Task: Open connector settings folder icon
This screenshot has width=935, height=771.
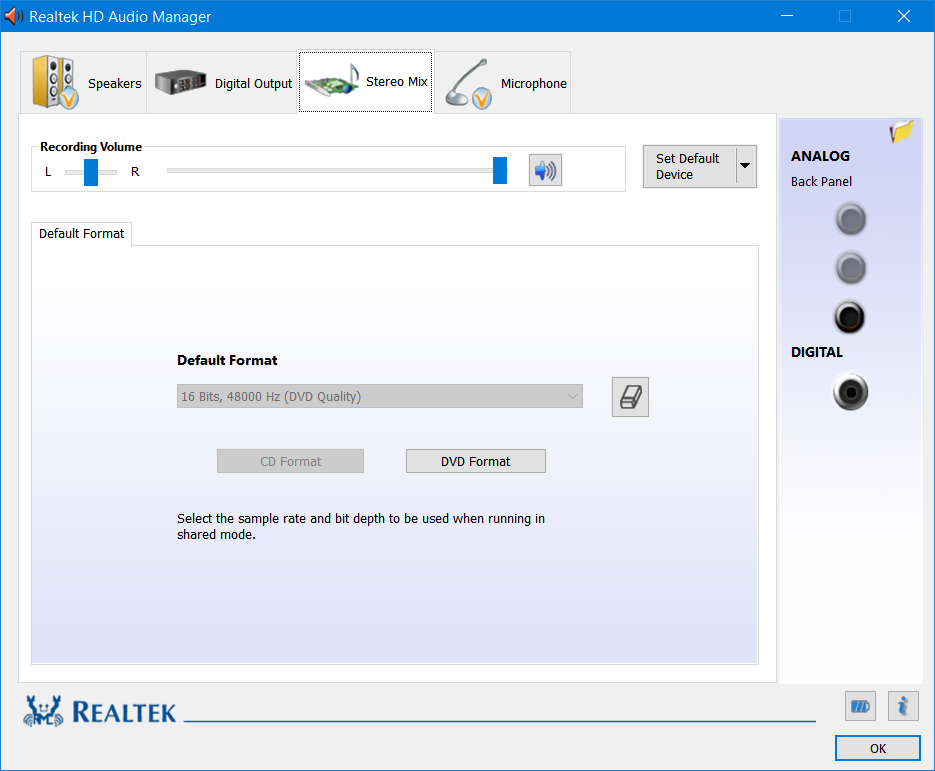Action: tap(901, 131)
